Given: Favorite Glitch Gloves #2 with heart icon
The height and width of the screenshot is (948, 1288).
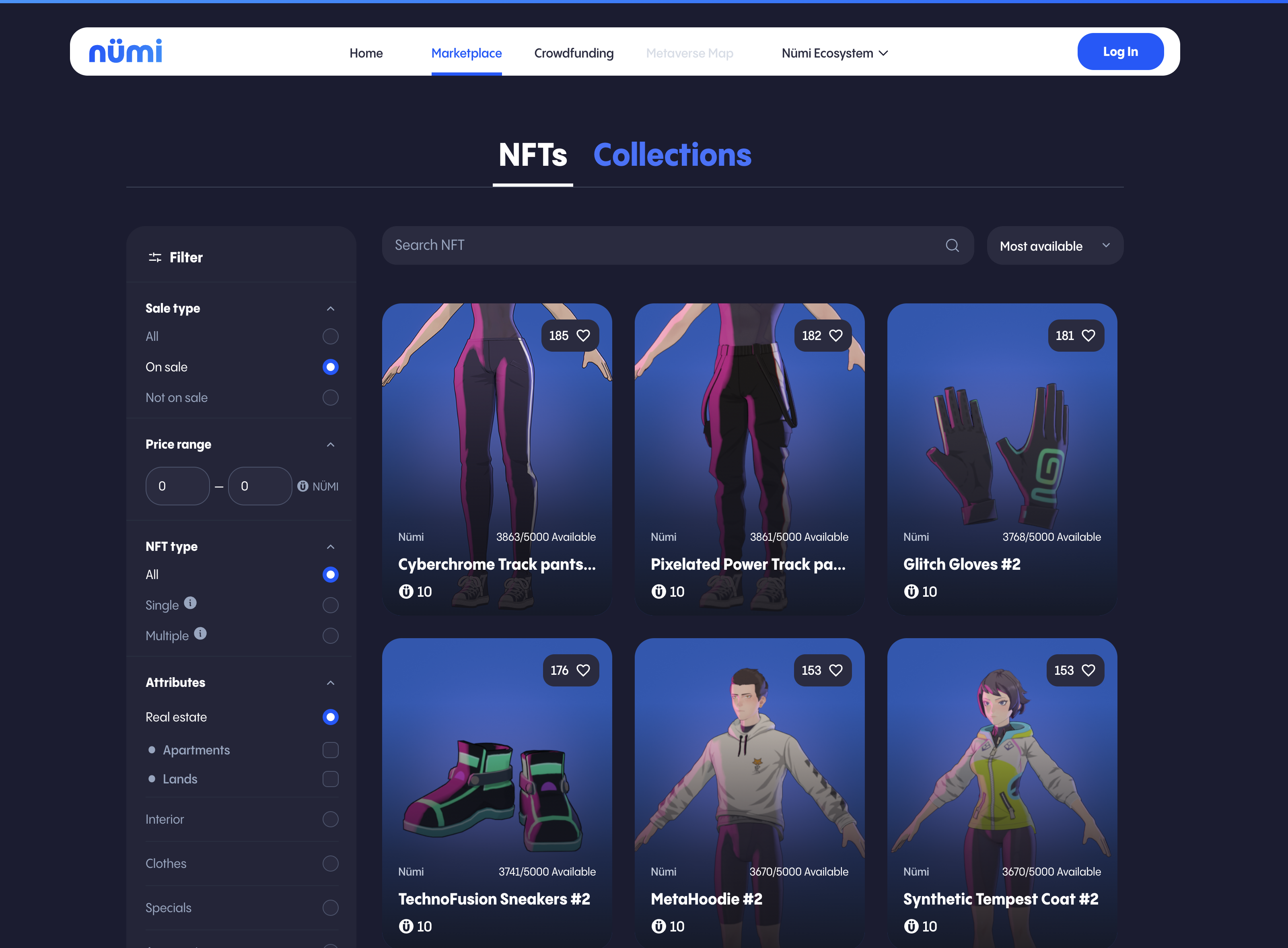Looking at the screenshot, I should click(1088, 336).
